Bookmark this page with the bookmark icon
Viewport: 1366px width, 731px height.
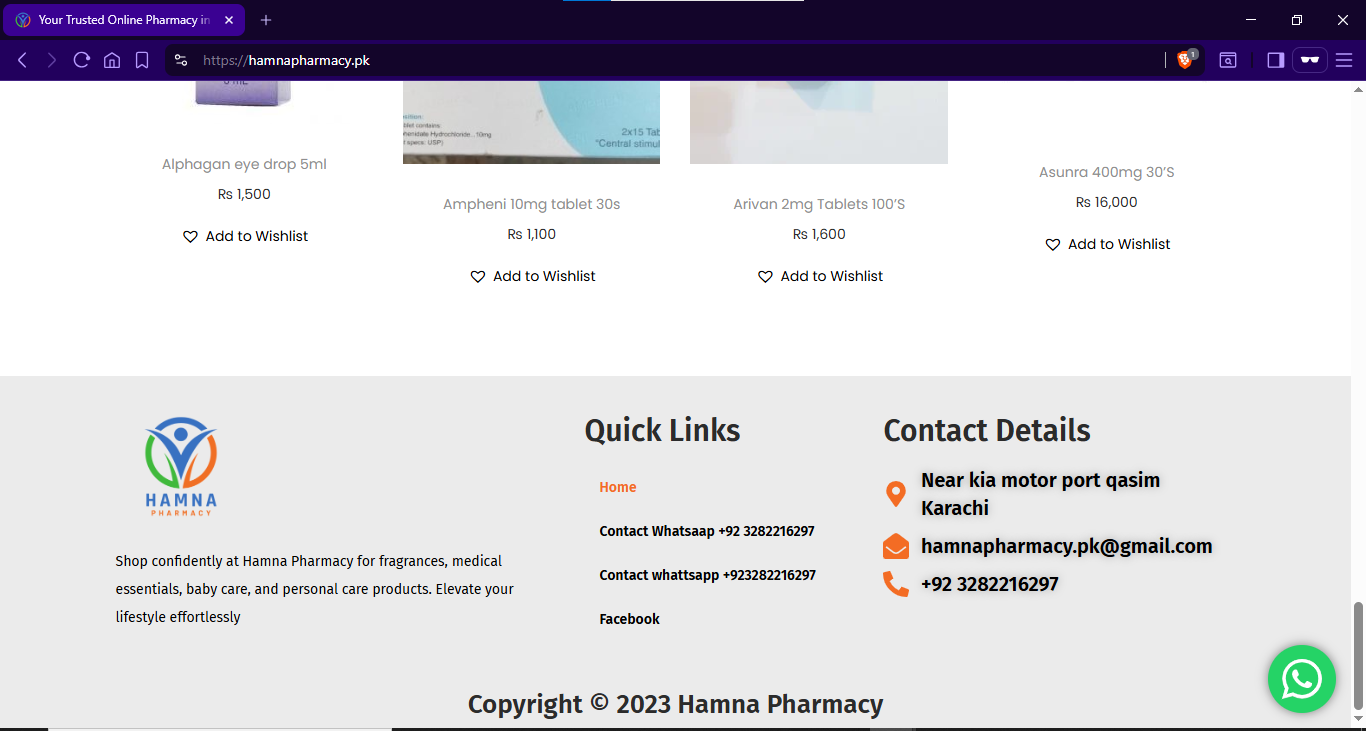pos(142,60)
